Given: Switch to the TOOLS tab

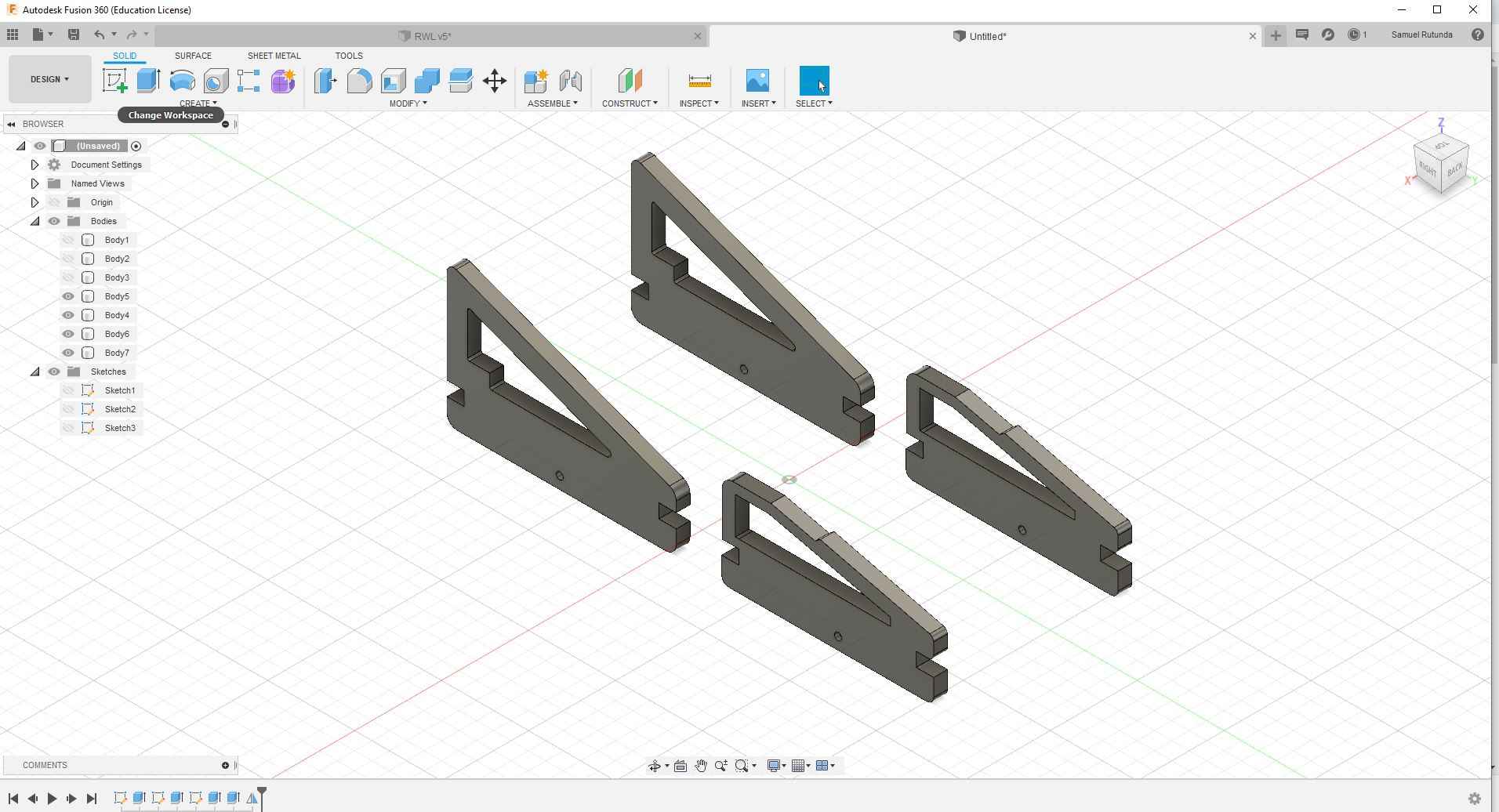Looking at the screenshot, I should tap(349, 56).
